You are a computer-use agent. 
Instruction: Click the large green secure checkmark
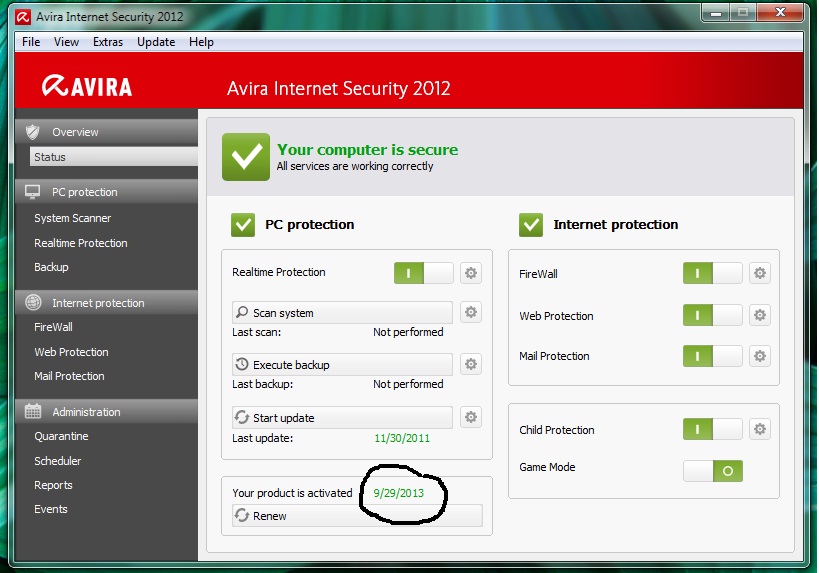click(x=246, y=157)
